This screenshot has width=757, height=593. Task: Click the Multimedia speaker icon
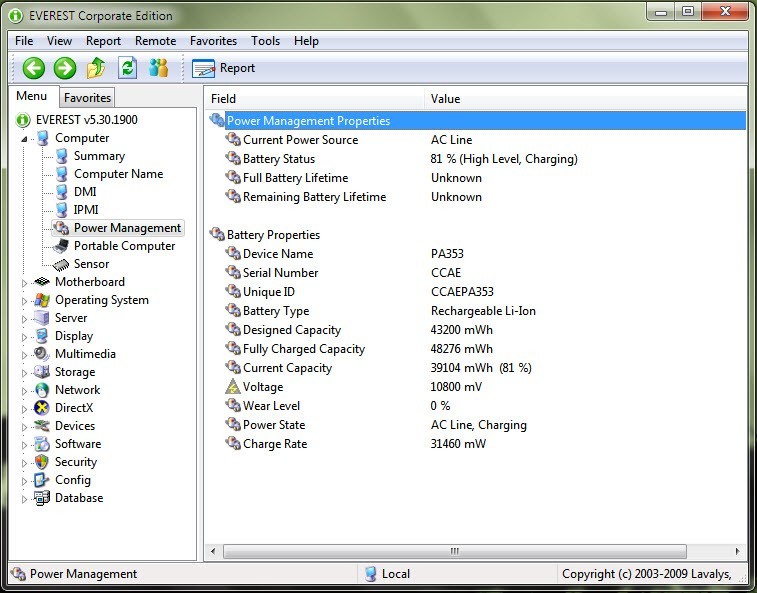(x=42, y=354)
